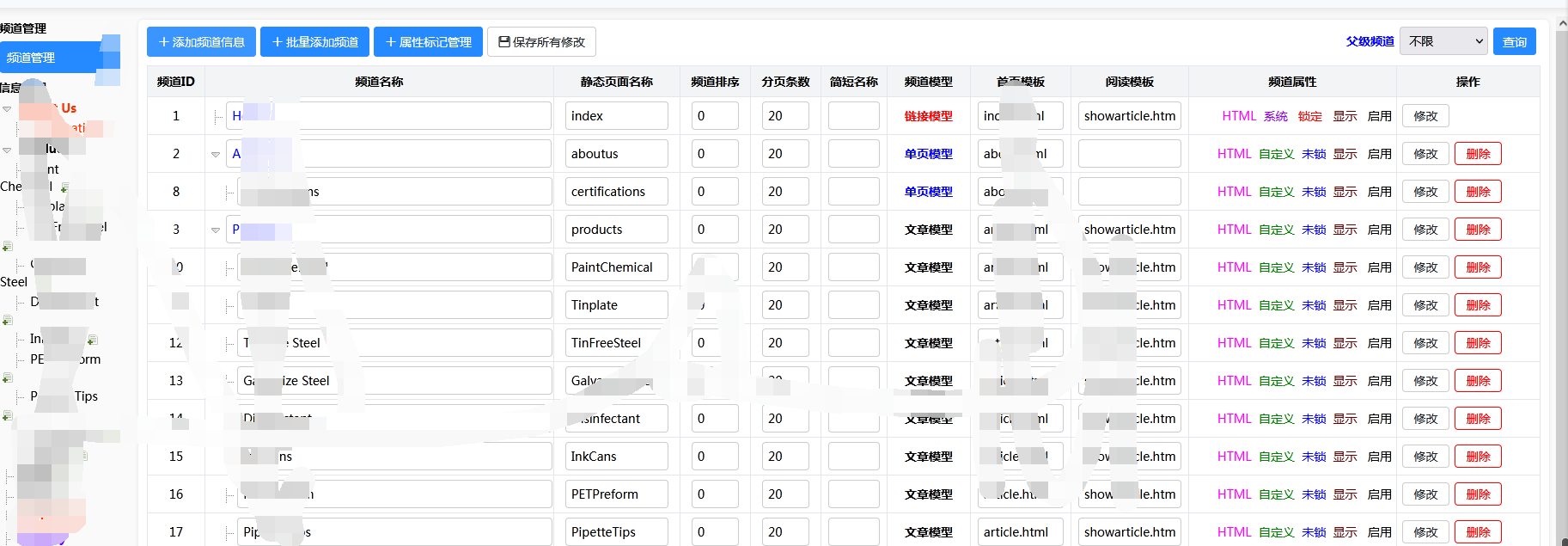Toggle 未锁 in the PipetteTips row

(x=1314, y=532)
